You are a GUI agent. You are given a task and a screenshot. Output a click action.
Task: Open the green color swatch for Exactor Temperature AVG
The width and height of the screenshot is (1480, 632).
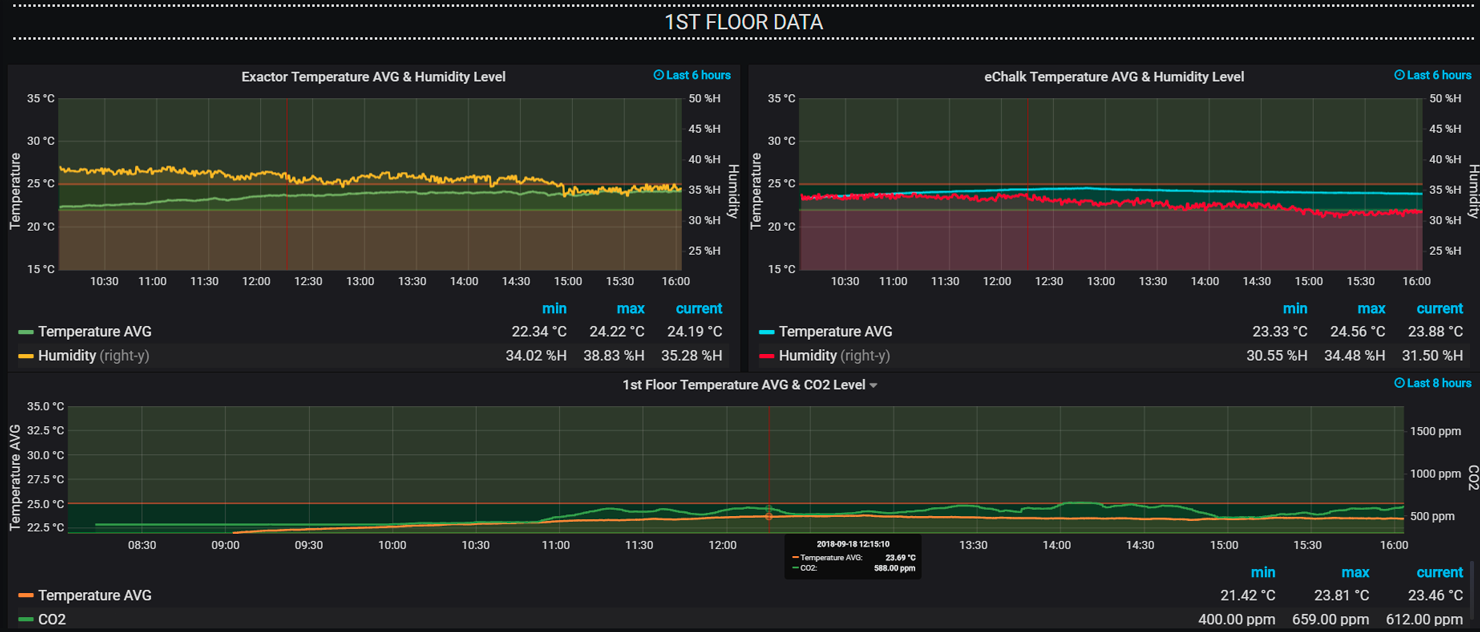26,332
